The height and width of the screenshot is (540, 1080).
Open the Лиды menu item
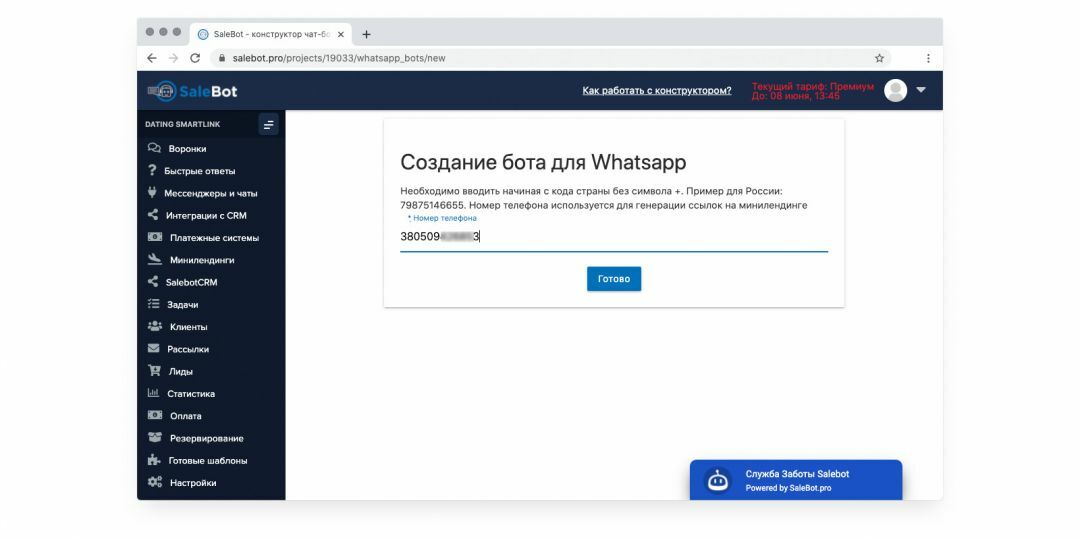coord(180,372)
